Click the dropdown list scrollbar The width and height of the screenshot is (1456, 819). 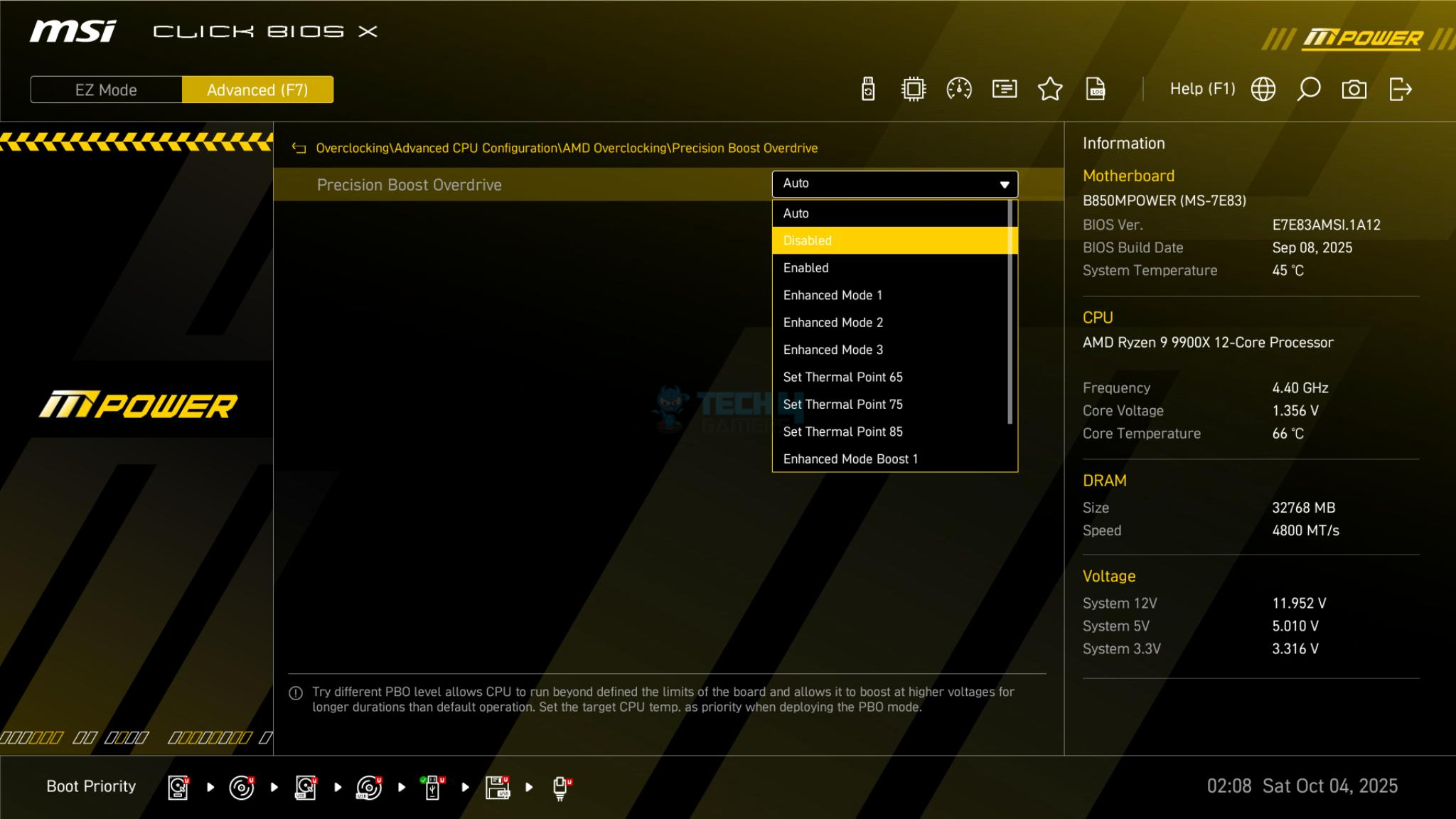(1010, 313)
